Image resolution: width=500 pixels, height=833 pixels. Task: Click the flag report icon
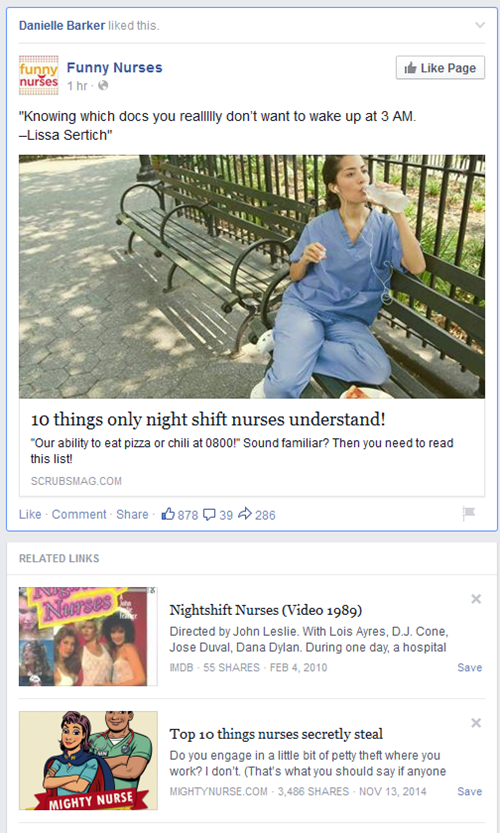pyautogui.click(x=469, y=513)
